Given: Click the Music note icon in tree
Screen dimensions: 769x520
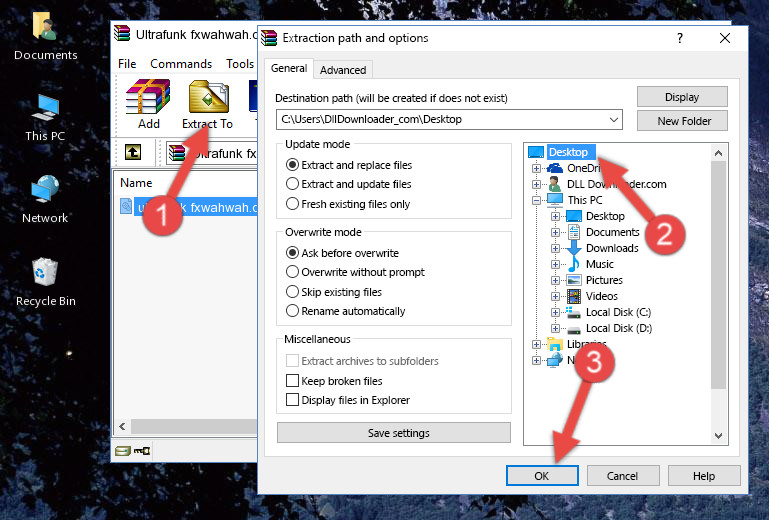Looking at the screenshot, I should click(x=573, y=264).
